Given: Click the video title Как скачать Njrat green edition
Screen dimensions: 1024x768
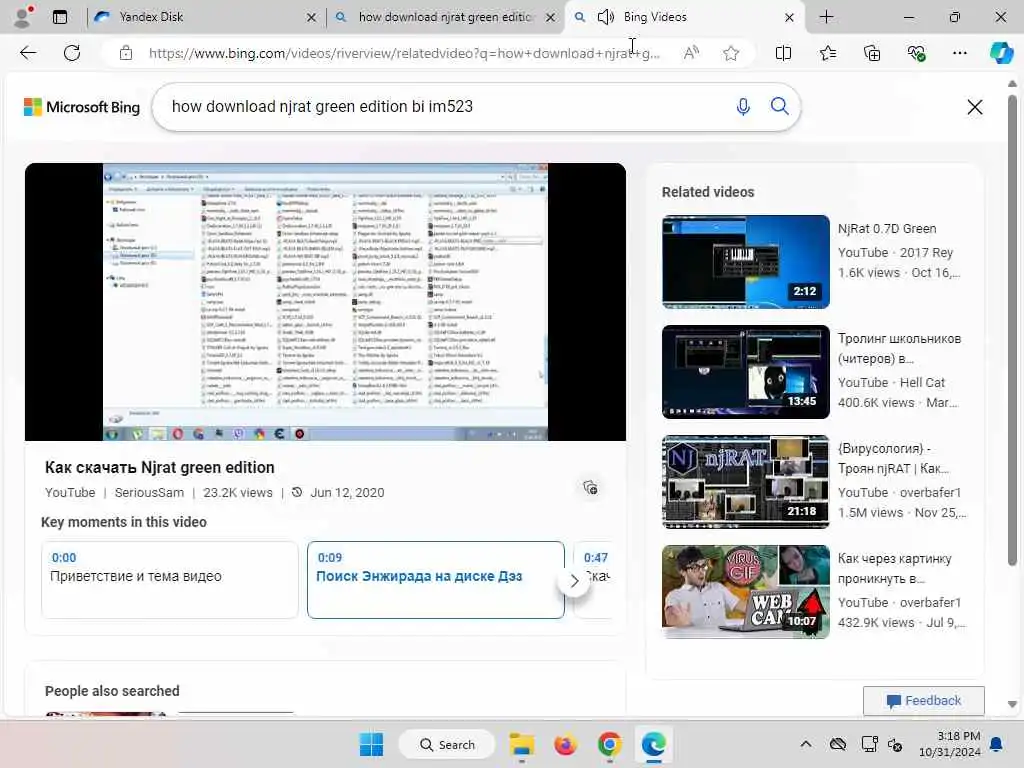Looking at the screenshot, I should [159, 468].
